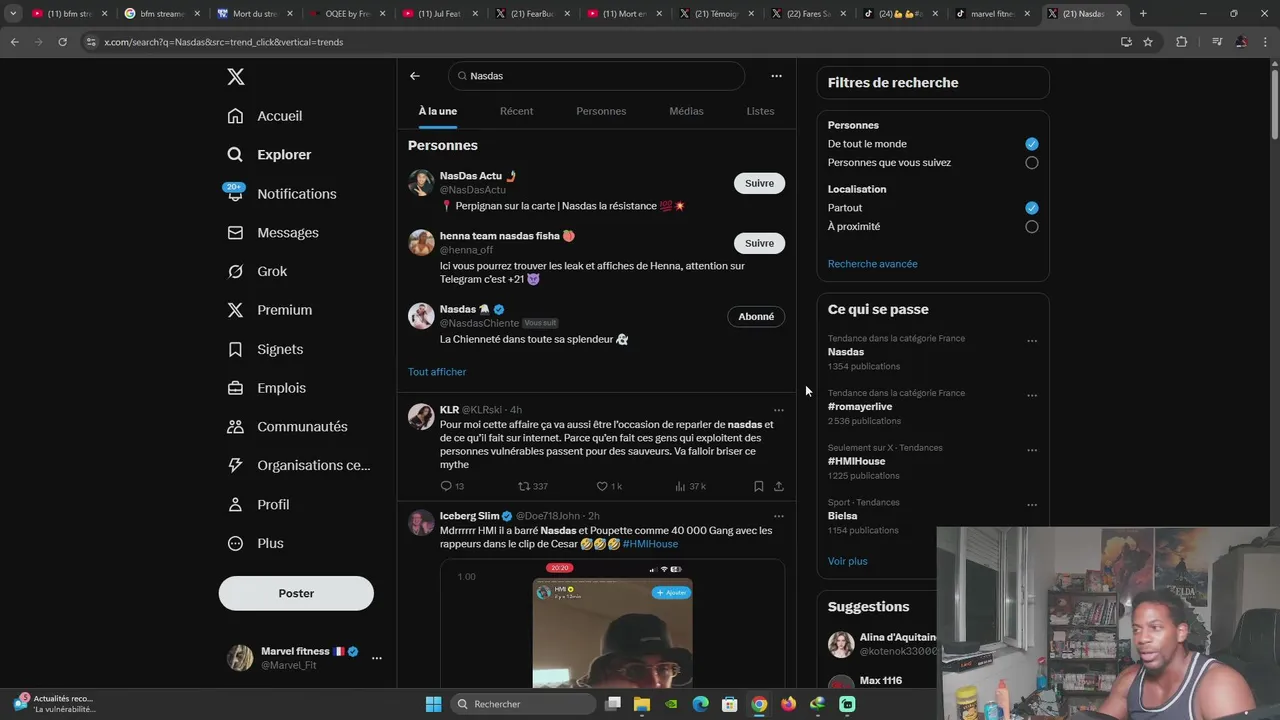Open #HMIHouse hashtag in Iceberg Slim's post
This screenshot has width=1280, height=720.
pos(650,544)
